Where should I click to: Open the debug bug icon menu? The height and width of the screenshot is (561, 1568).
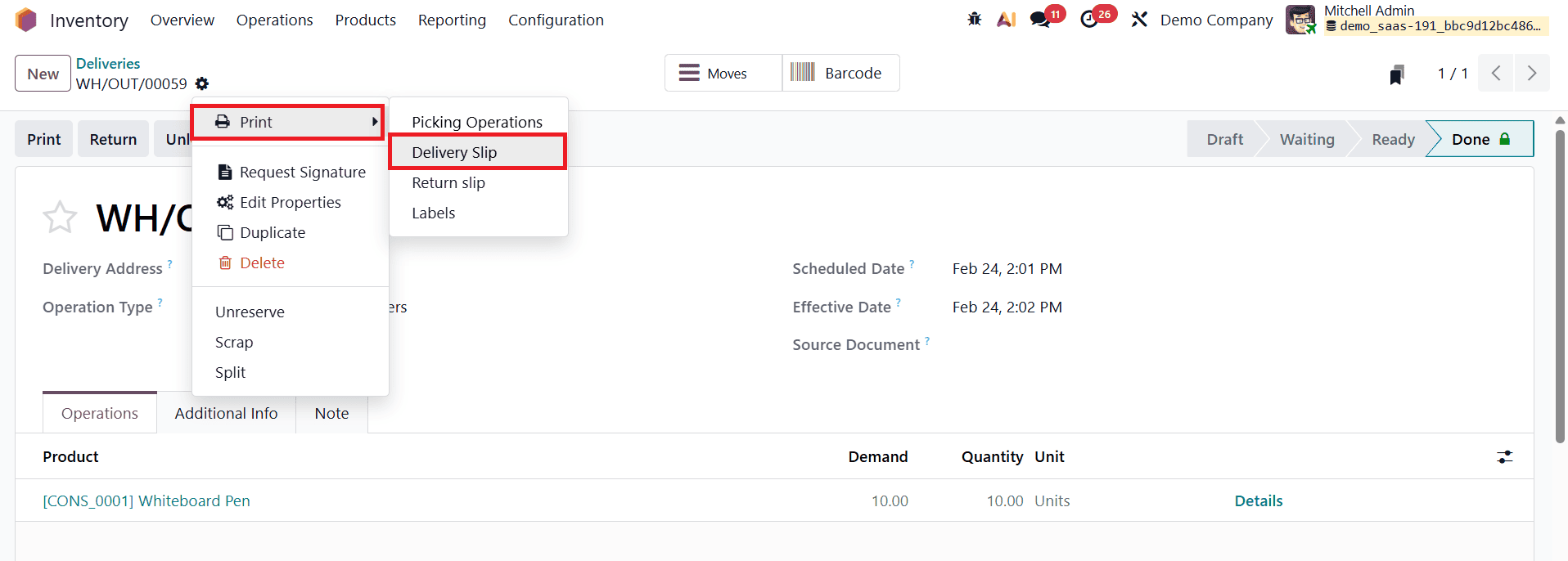click(x=974, y=19)
